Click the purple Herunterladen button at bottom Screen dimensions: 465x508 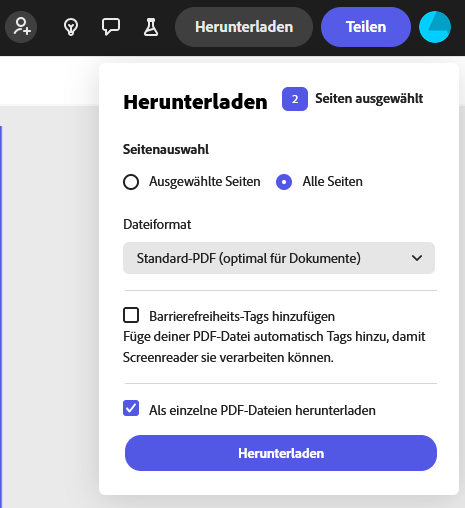pyautogui.click(x=281, y=453)
